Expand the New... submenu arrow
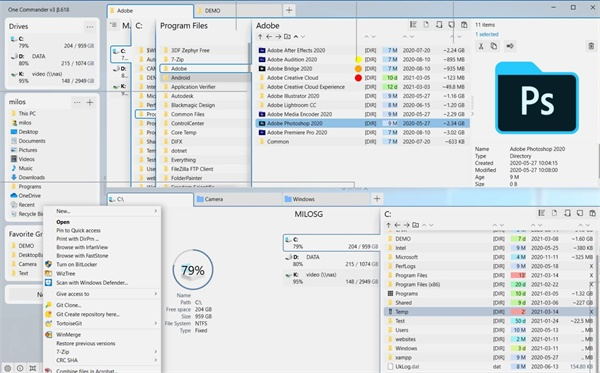 coord(156,211)
